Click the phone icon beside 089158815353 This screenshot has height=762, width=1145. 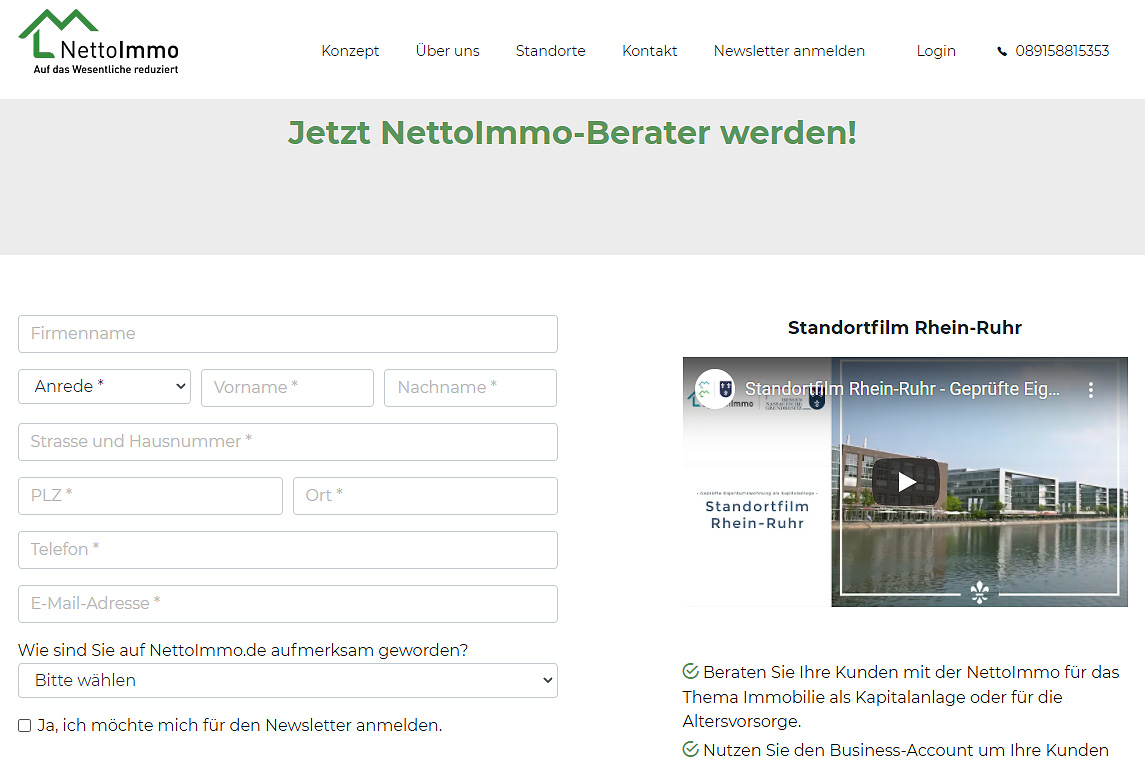coord(1002,51)
